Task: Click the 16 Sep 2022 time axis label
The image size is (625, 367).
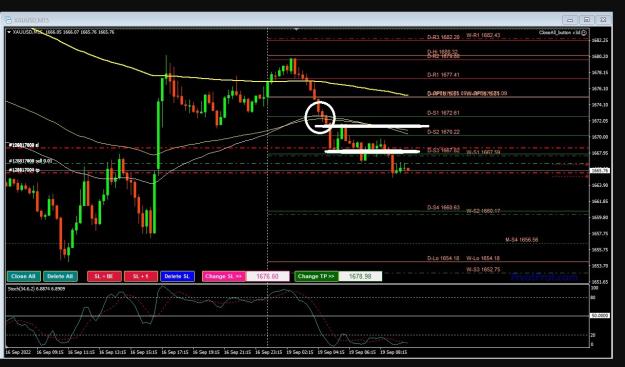Action: 18,352
